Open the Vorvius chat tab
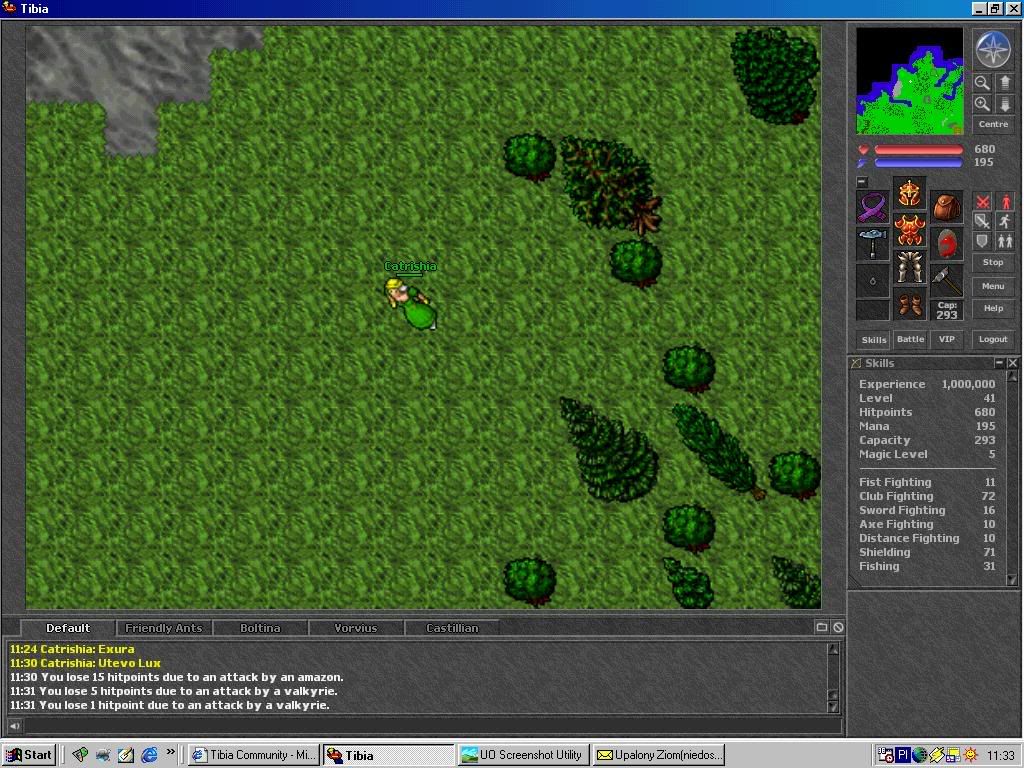Image resolution: width=1024 pixels, height=768 pixels. (x=355, y=628)
